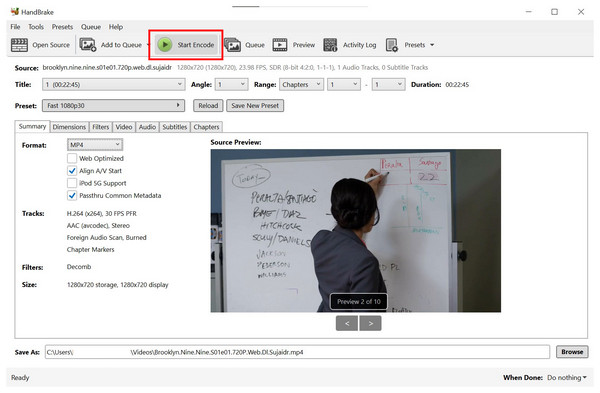The width and height of the screenshot is (600, 393).
Task: Click the HandBrake app logo in title bar
Action: click(15, 11)
